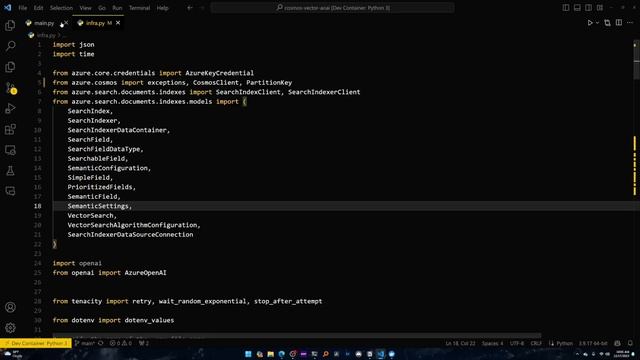This screenshot has height=360, width=640.
Task: Go back with the navigation arrow
Action: tap(190, 8)
